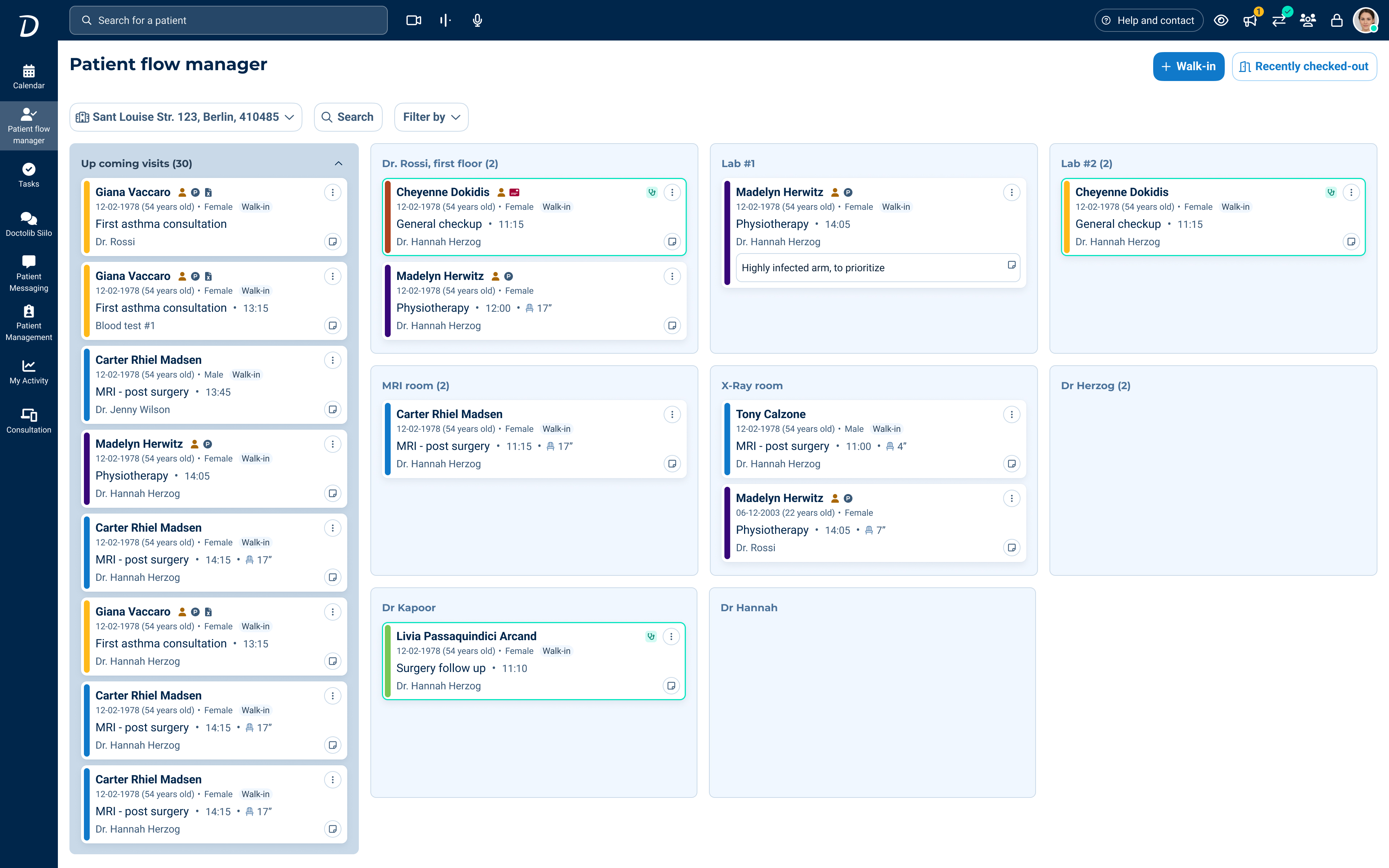The image size is (1389, 868).
Task: Start a video call from top bar
Action: (413, 21)
